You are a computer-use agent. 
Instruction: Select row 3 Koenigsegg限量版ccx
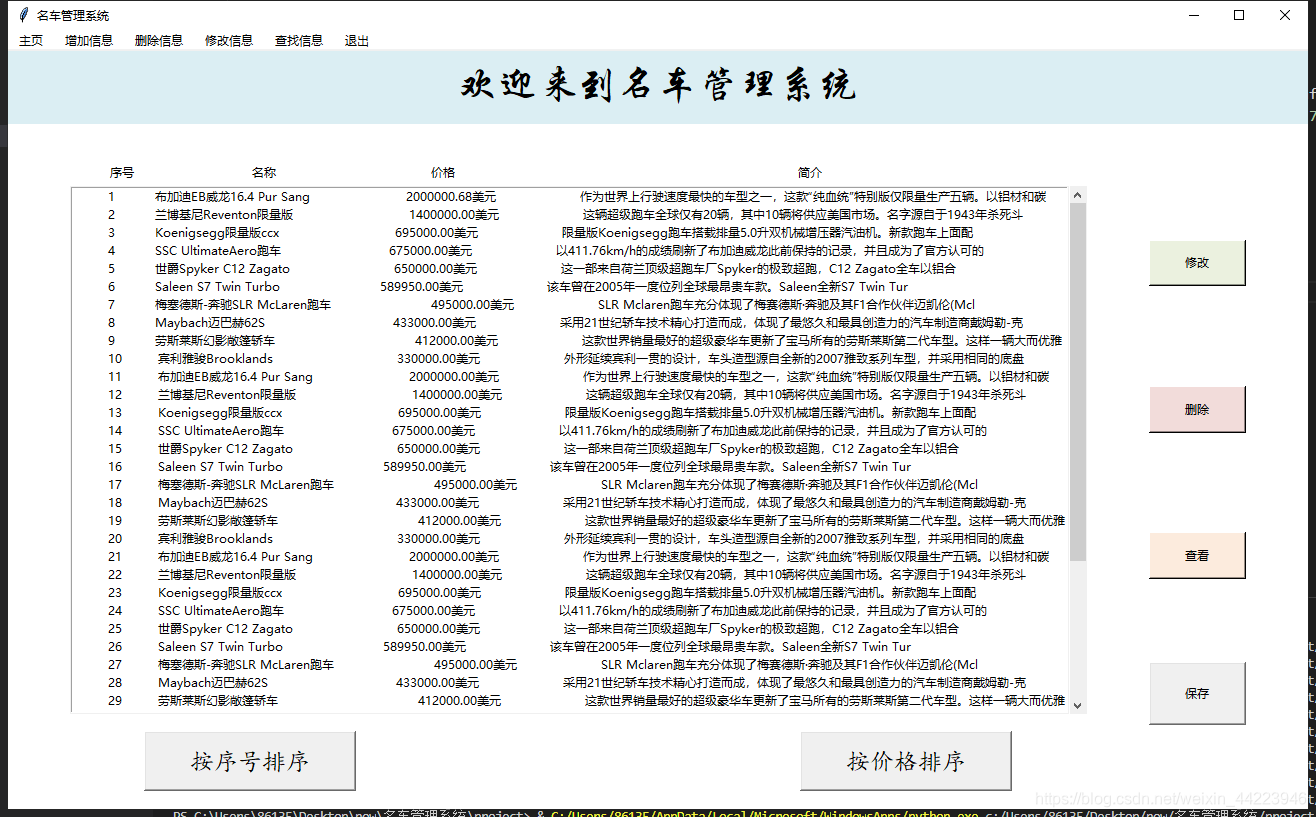pos(570,233)
